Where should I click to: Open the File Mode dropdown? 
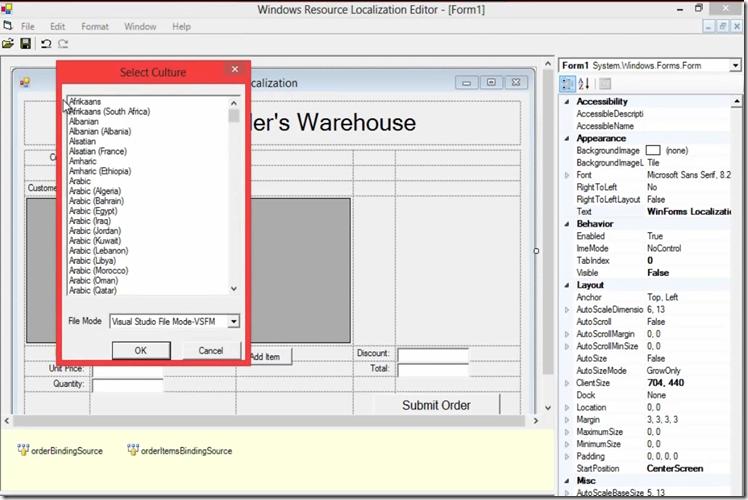tap(233, 322)
